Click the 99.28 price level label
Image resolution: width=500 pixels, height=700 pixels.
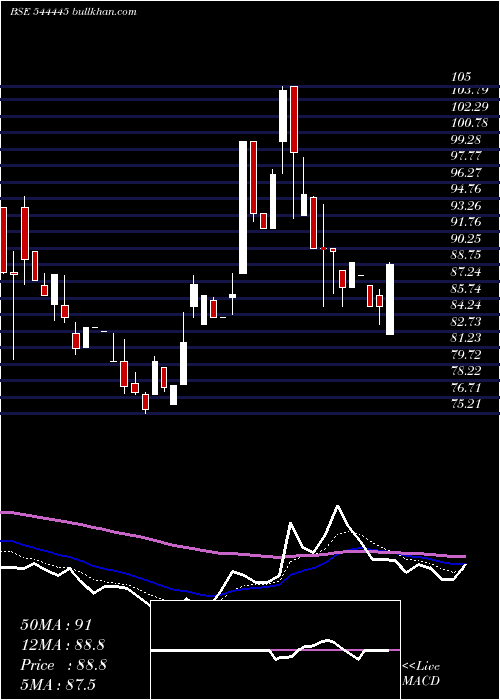(x=466, y=139)
